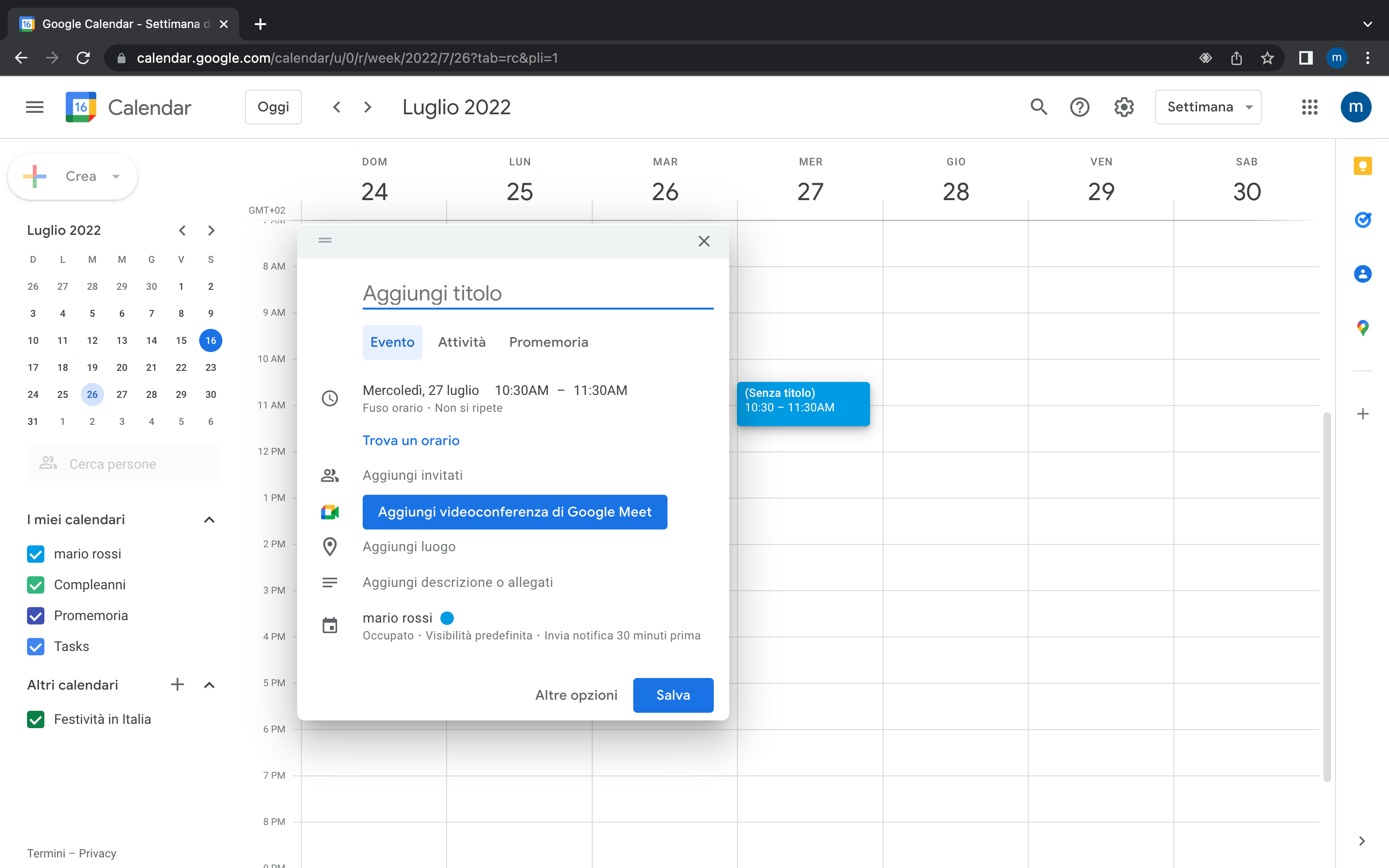Open the help icon

(x=1080, y=107)
